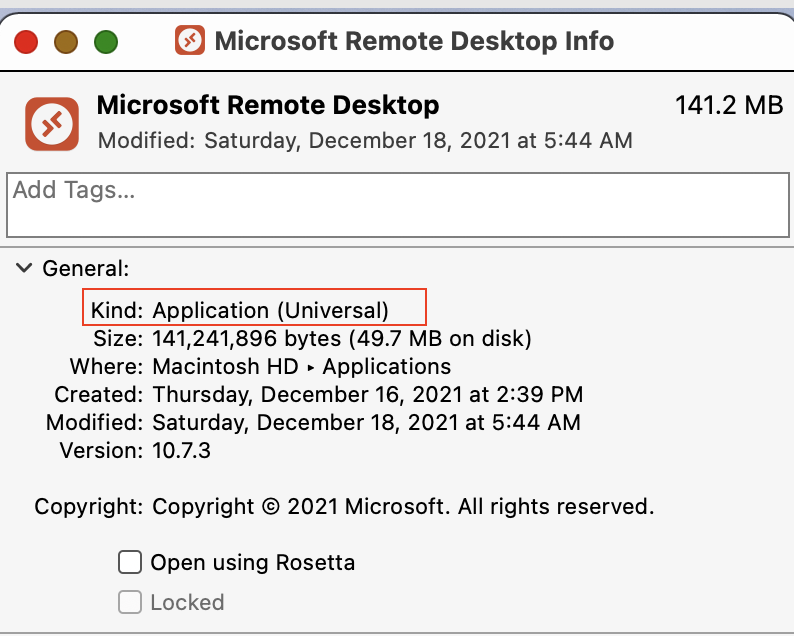Select the Copyright © 2021 Microsoft text
This screenshot has height=636, width=794.
(403, 506)
